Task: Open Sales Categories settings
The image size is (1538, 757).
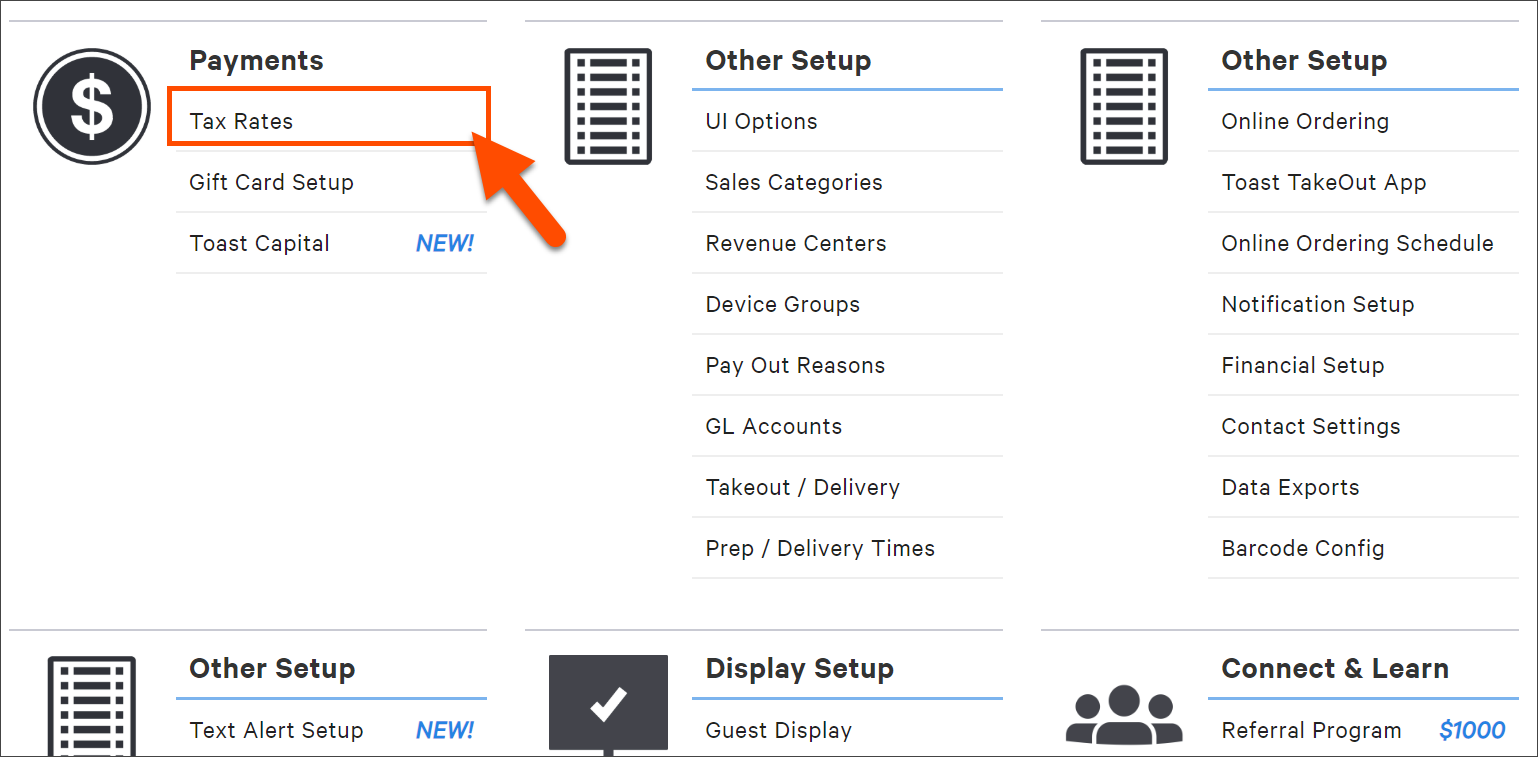Action: pyautogui.click(x=793, y=182)
